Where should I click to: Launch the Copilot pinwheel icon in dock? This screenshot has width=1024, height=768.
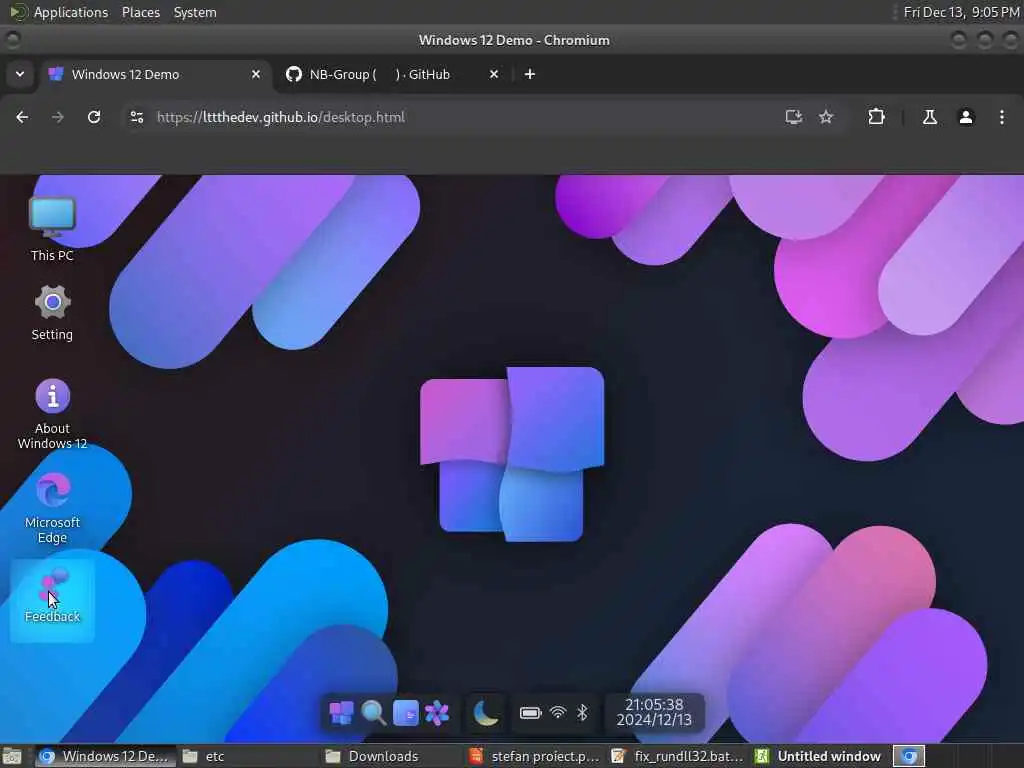click(437, 712)
